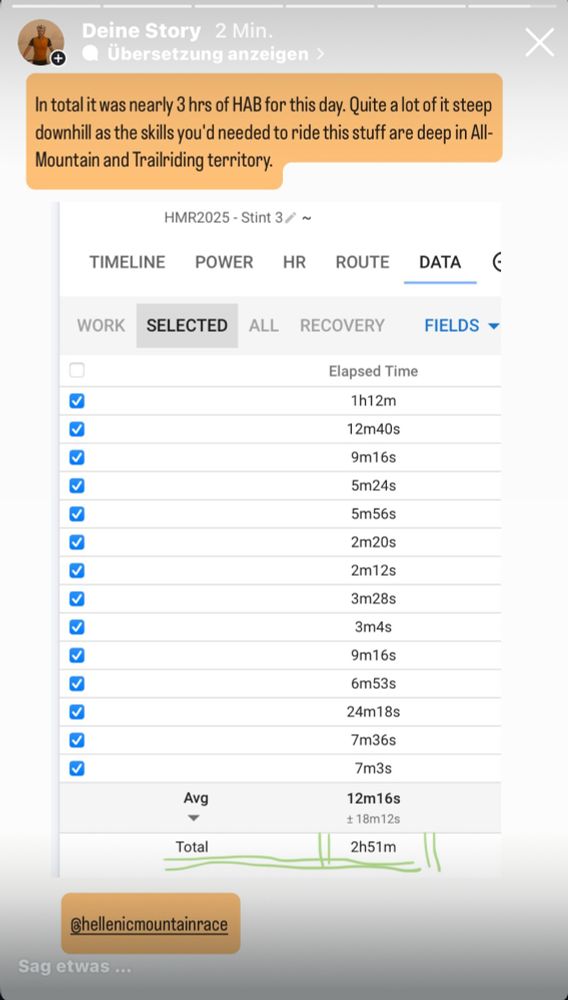This screenshot has height=1000, width=568.
Task: Tap the Deine Story username
Action: click(x=142, y=30)
